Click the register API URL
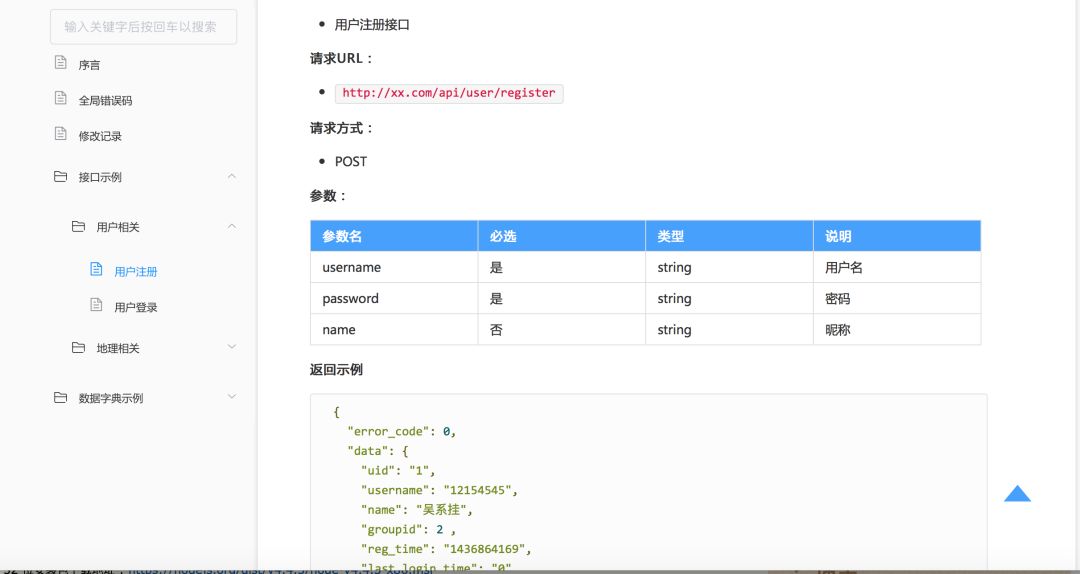 [449, 93]
